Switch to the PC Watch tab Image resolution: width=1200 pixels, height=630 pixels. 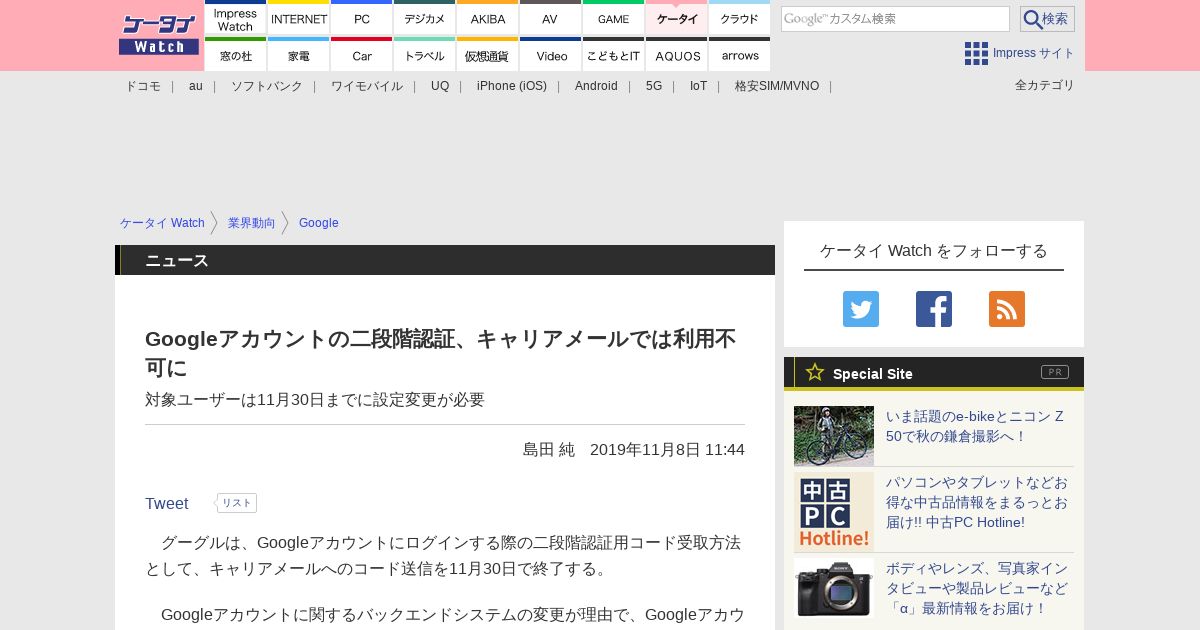click(x=362, y=18)
